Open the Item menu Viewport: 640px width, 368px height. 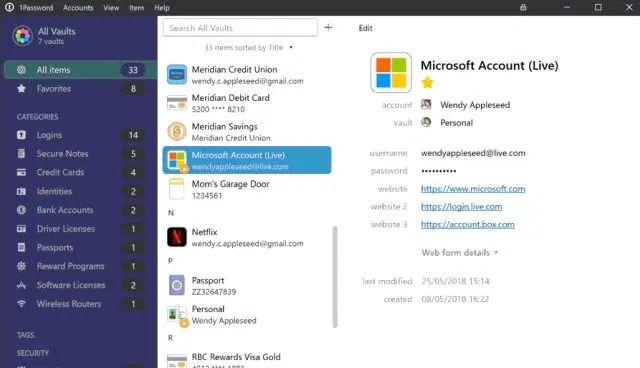click(136, 8)
